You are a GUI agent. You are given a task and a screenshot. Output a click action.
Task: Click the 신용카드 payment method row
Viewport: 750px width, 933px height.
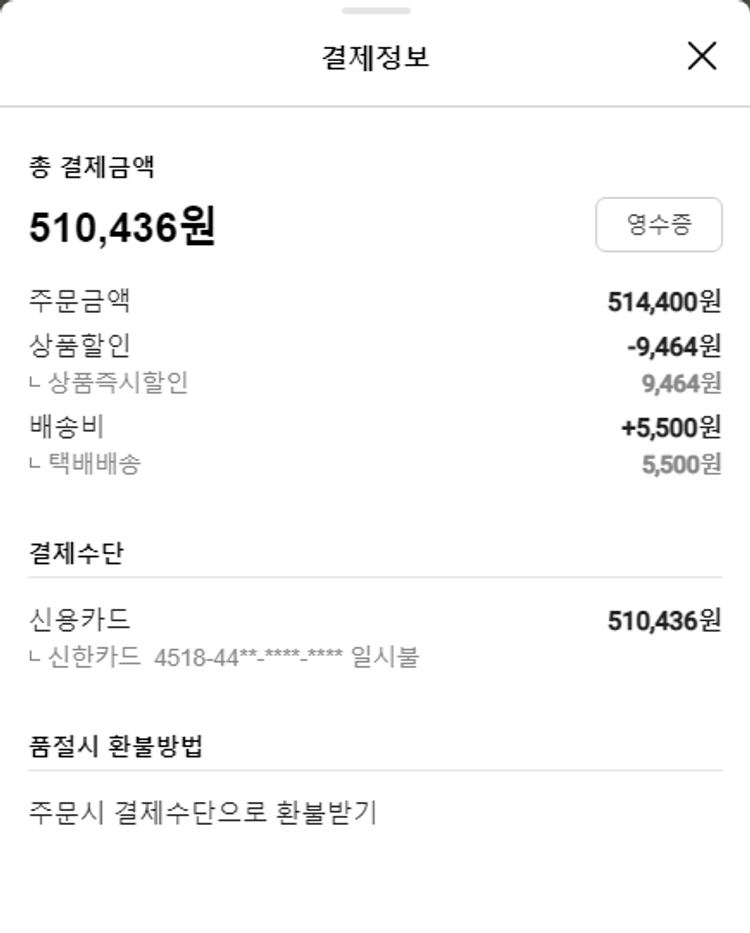point(80,620)
